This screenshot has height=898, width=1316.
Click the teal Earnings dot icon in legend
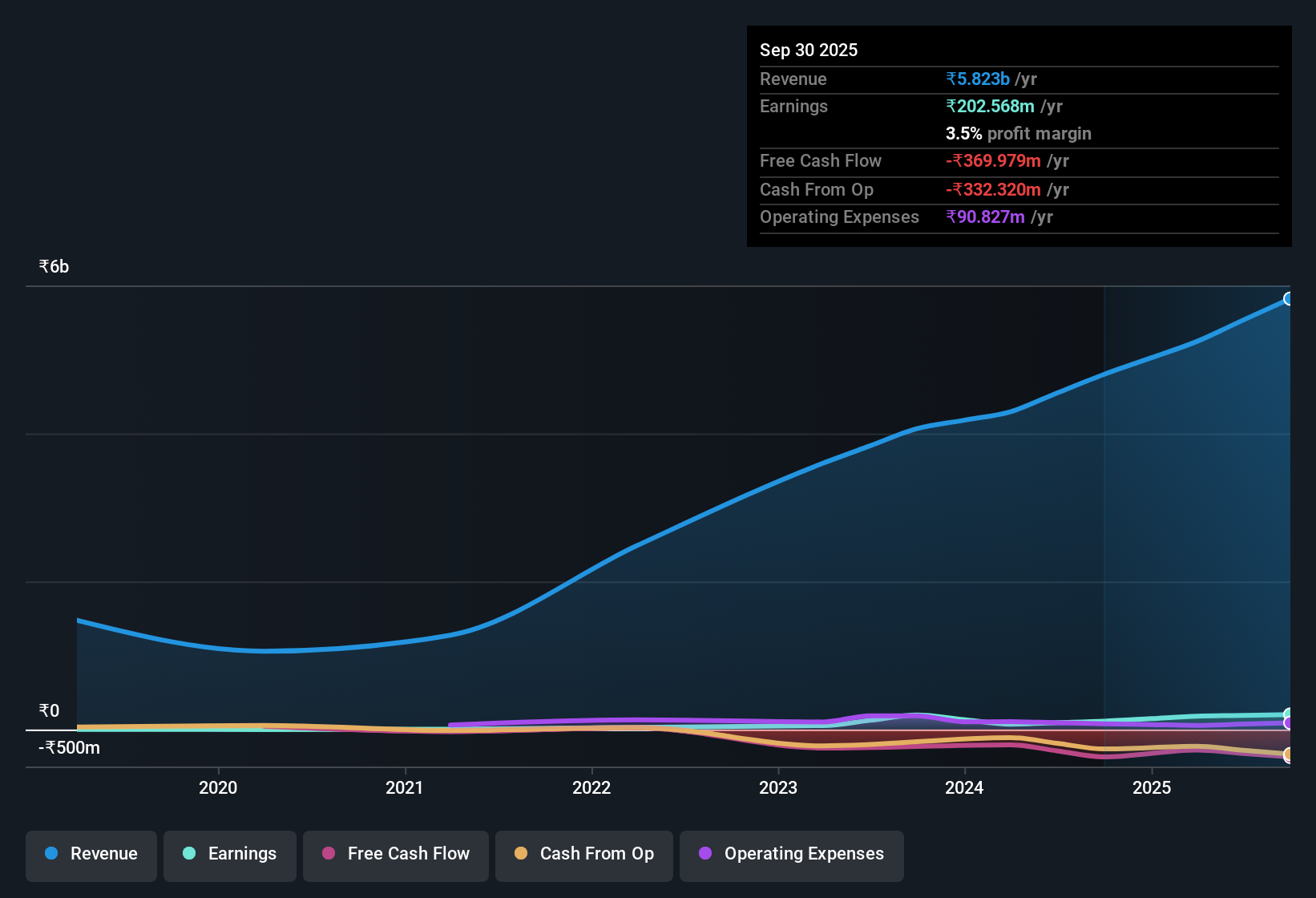pyautogui.click(x=189, y=853)
